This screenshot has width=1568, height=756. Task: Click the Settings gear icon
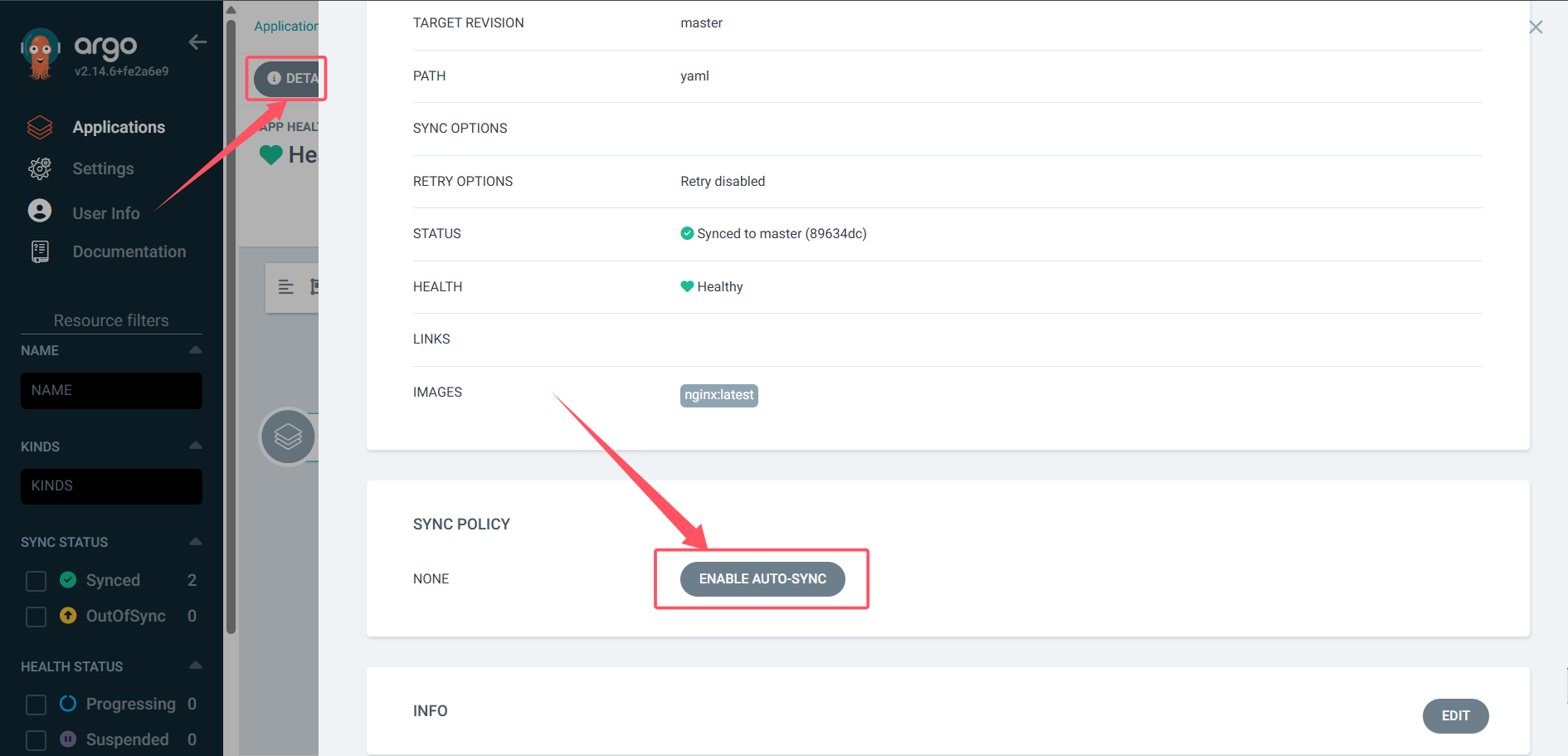(40, 168)
